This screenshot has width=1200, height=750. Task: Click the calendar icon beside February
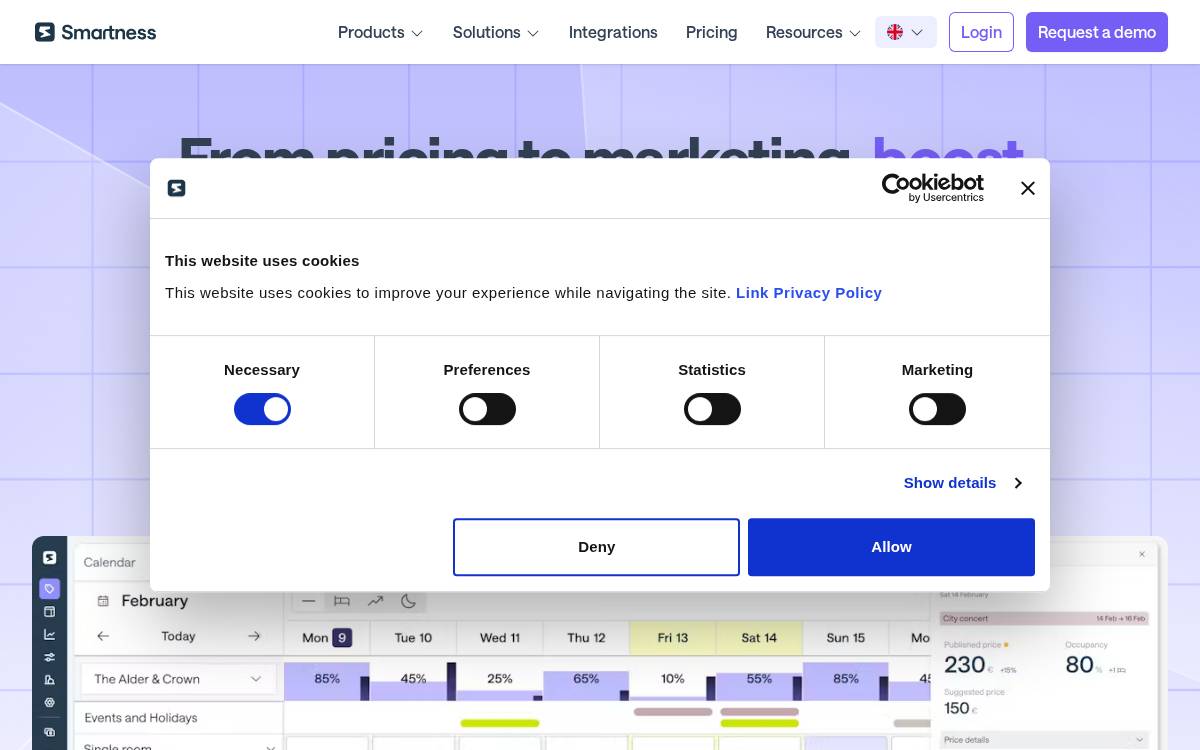103,601
